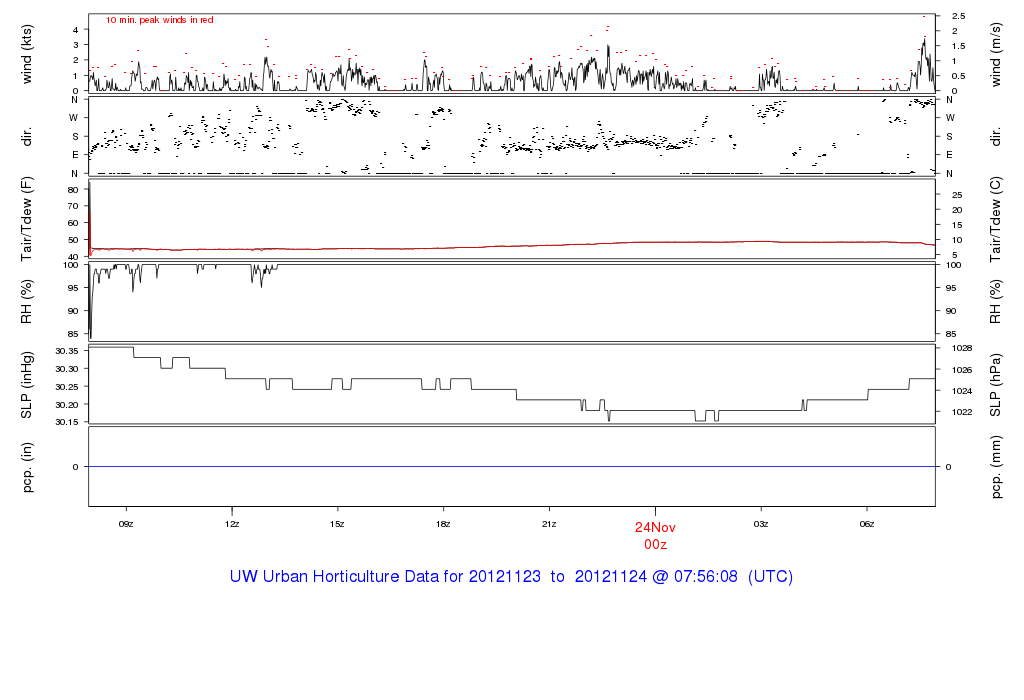Click the 'pcp. (mm)' right axis label
The image size is (1024, 700).
995,467
